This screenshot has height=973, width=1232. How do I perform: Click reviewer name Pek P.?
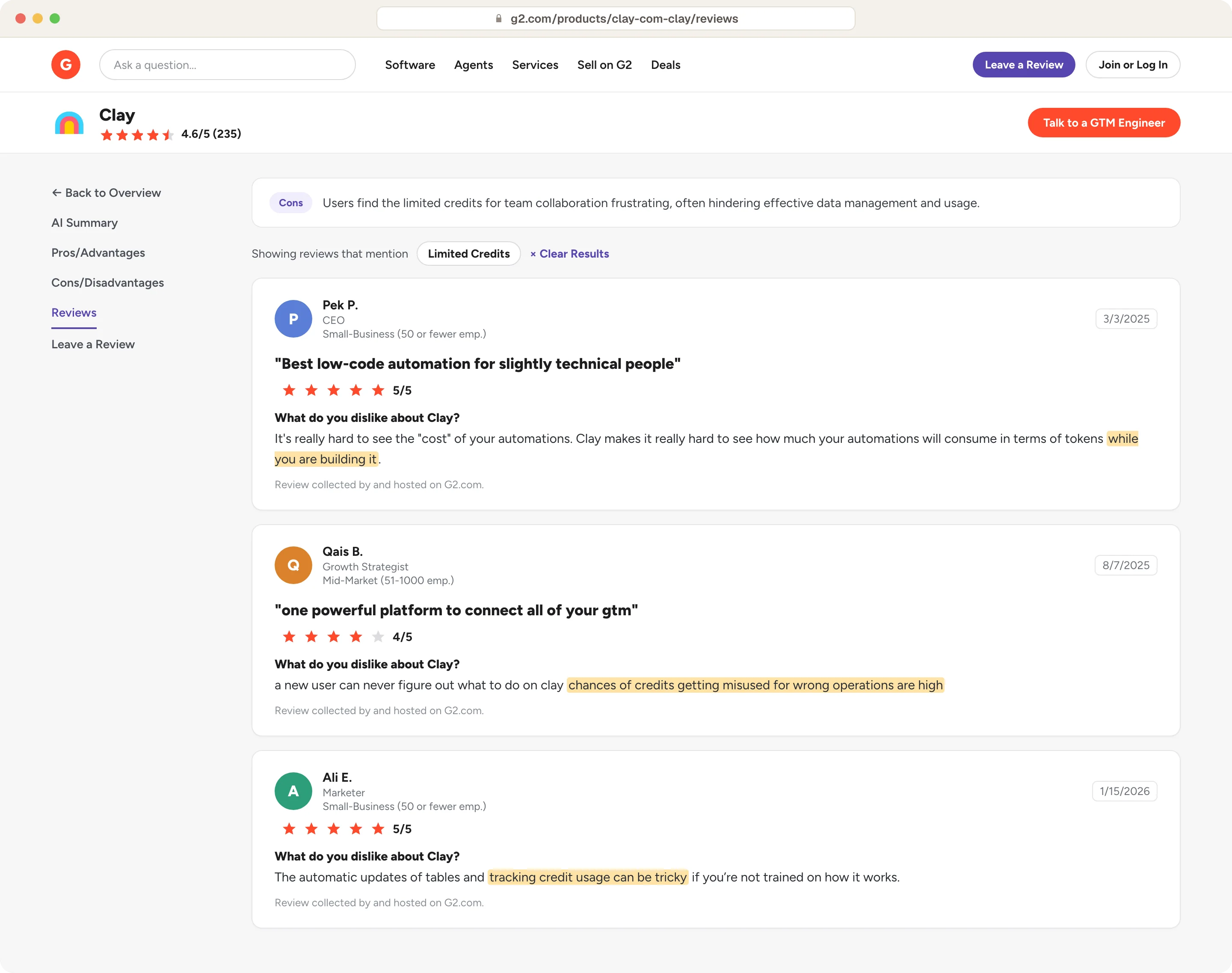point(340,305)
